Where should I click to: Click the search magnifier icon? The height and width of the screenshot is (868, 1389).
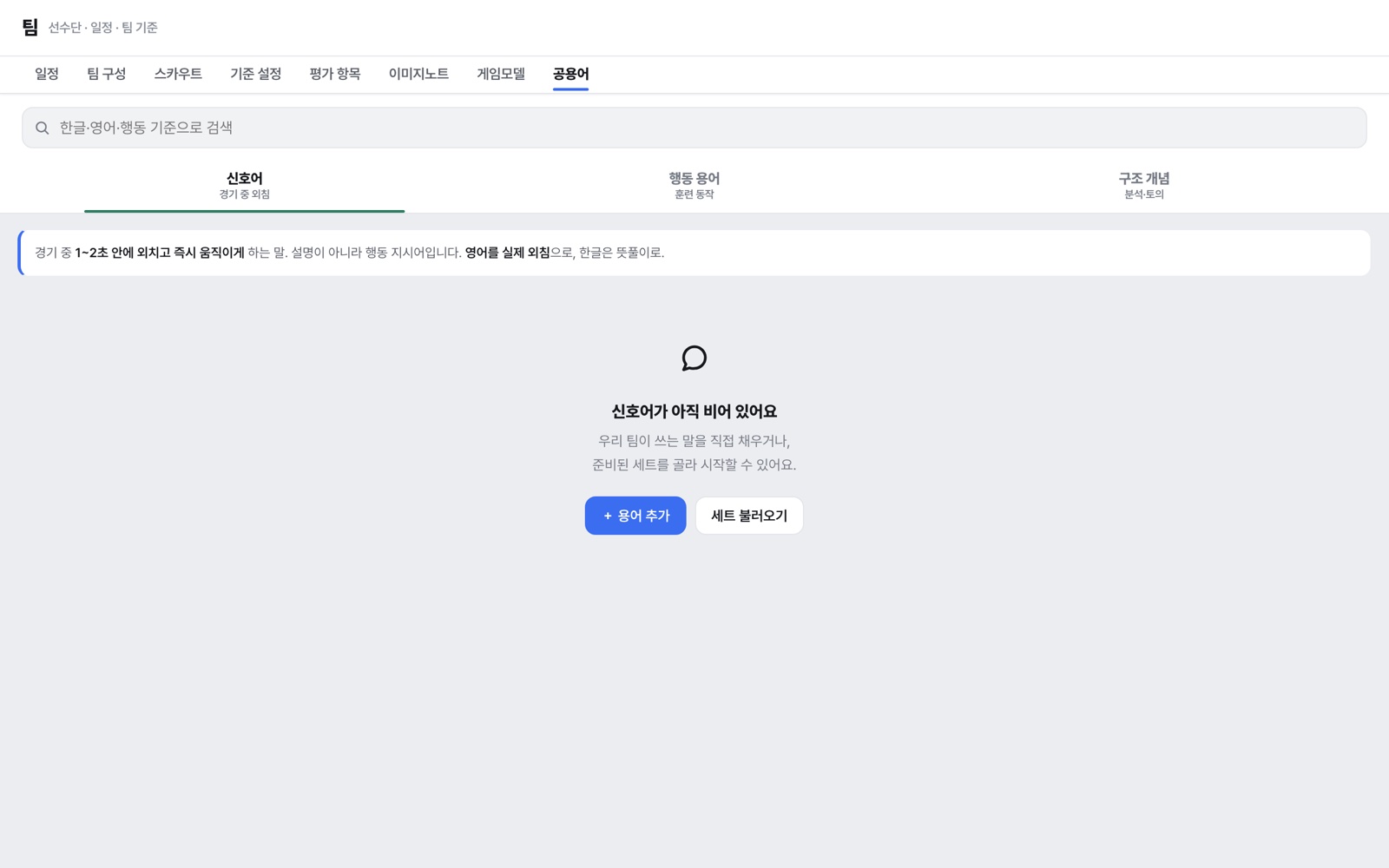42,128
